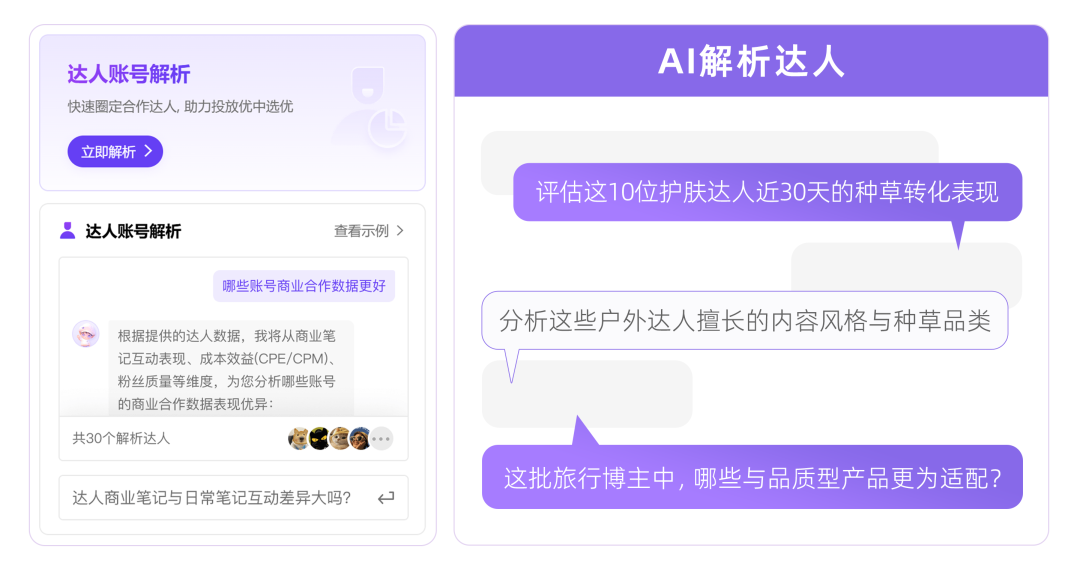Click the 立即解析 button
Screen dimensions: 1080x575
pyautogui.click(x=115, y=152)
